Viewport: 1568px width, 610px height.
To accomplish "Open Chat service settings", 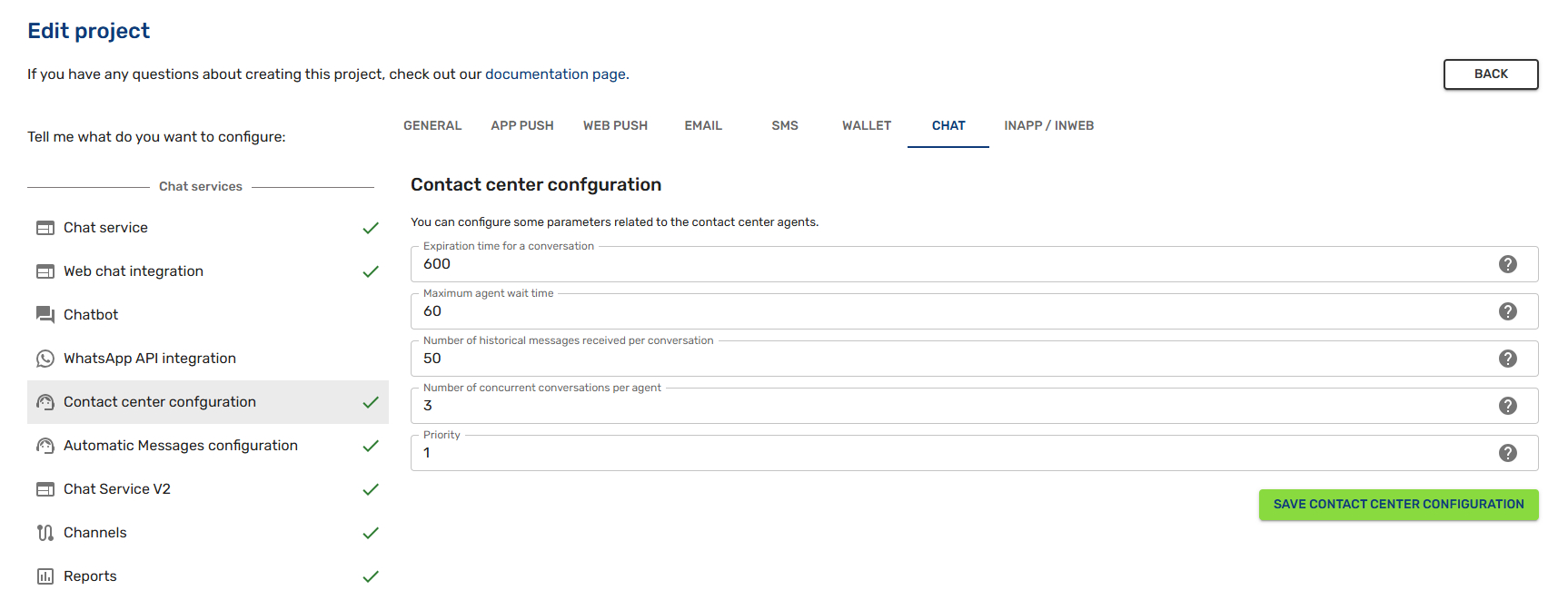I will [208, 228].
